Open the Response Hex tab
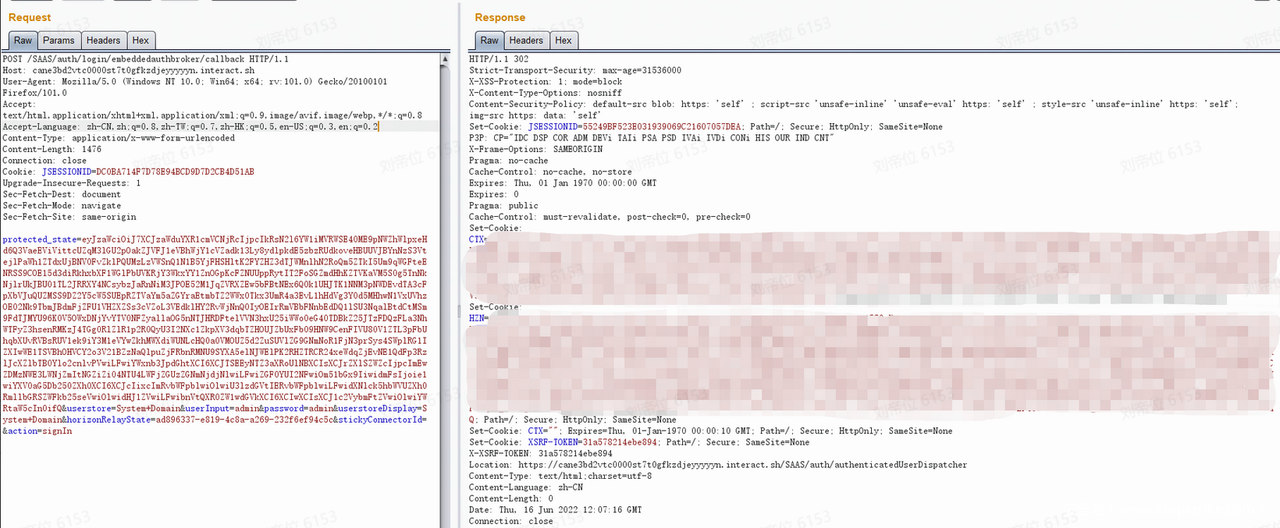This screenshot has height=528, width=1280. coord(564,40)
